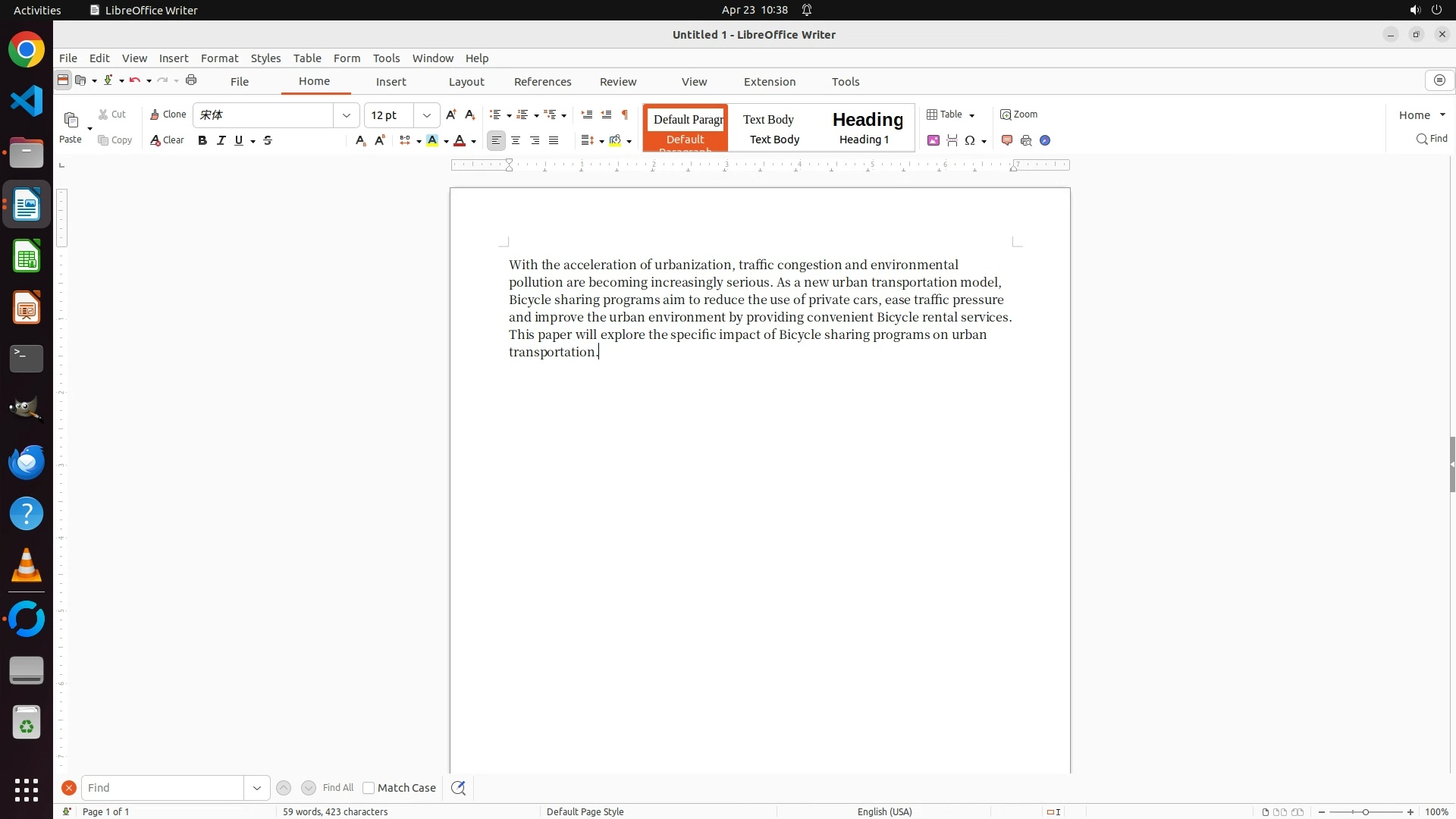This screenshot has height=819, width=1456.
Task: Open the font name dropdown
Action: 347,115
